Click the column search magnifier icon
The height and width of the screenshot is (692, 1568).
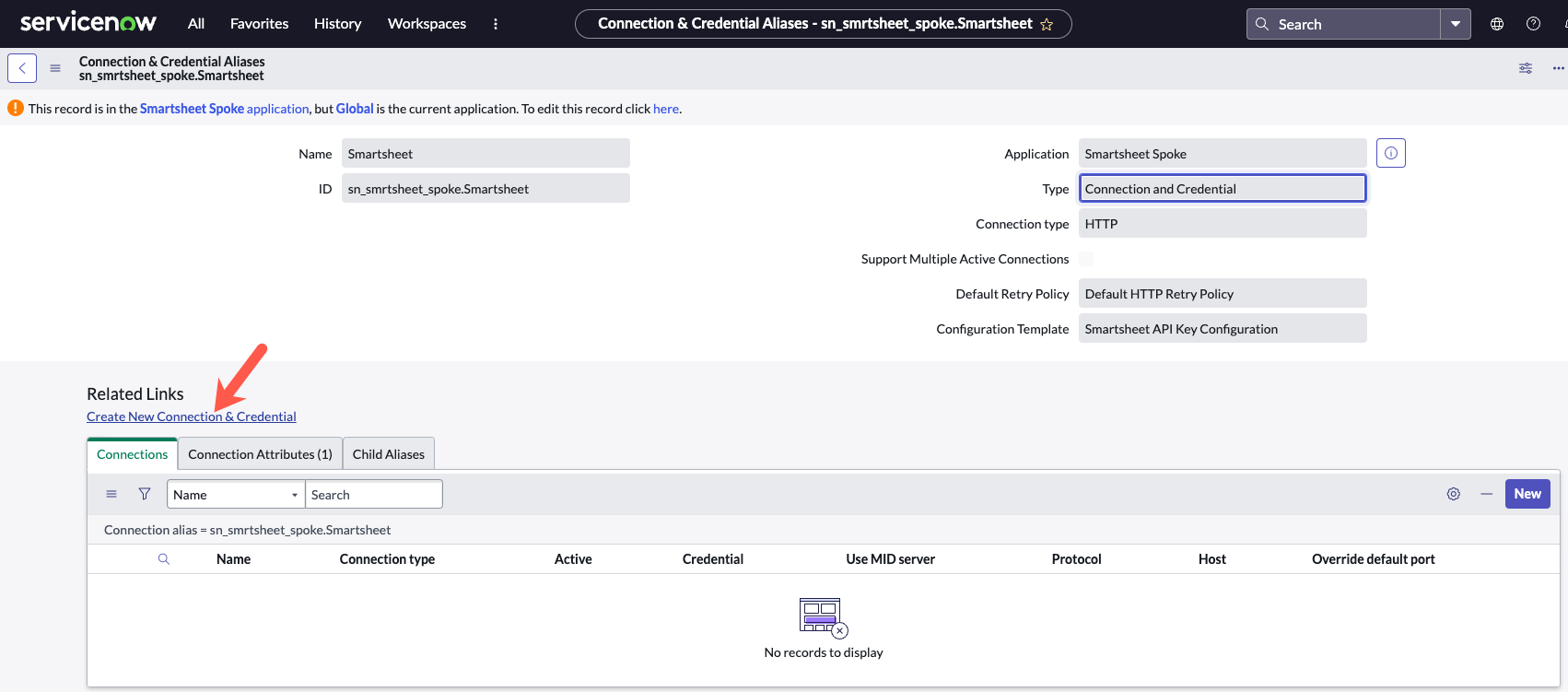pyautogui.click(x=164, y=559)
